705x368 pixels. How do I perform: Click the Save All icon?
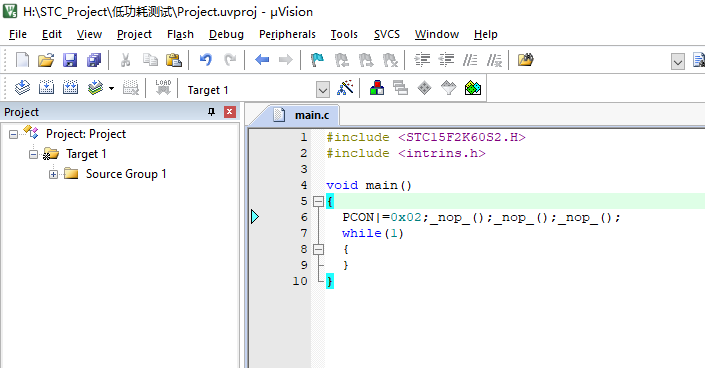[94, 60]
